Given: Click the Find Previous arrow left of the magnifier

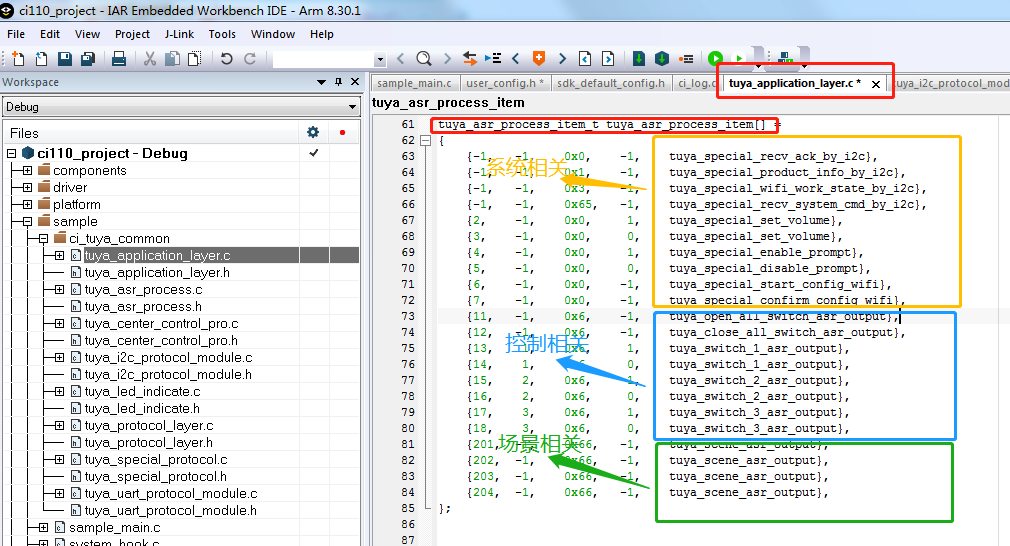Looking at the screenshot, I should (401, 59).
